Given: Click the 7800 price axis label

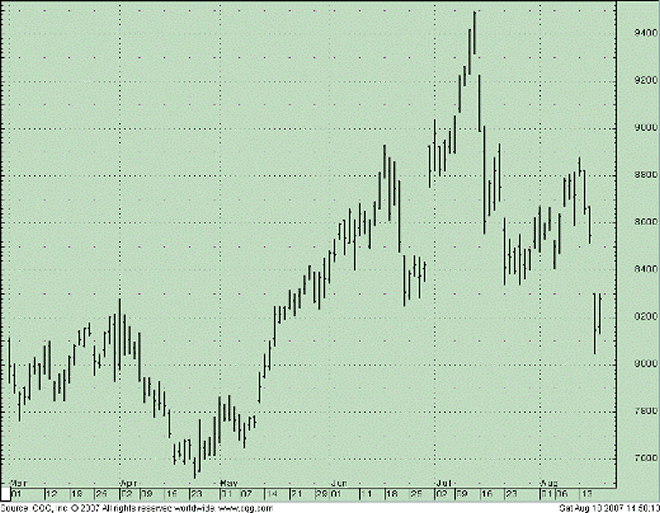Looking at the screenshot, I should (645, 411).
